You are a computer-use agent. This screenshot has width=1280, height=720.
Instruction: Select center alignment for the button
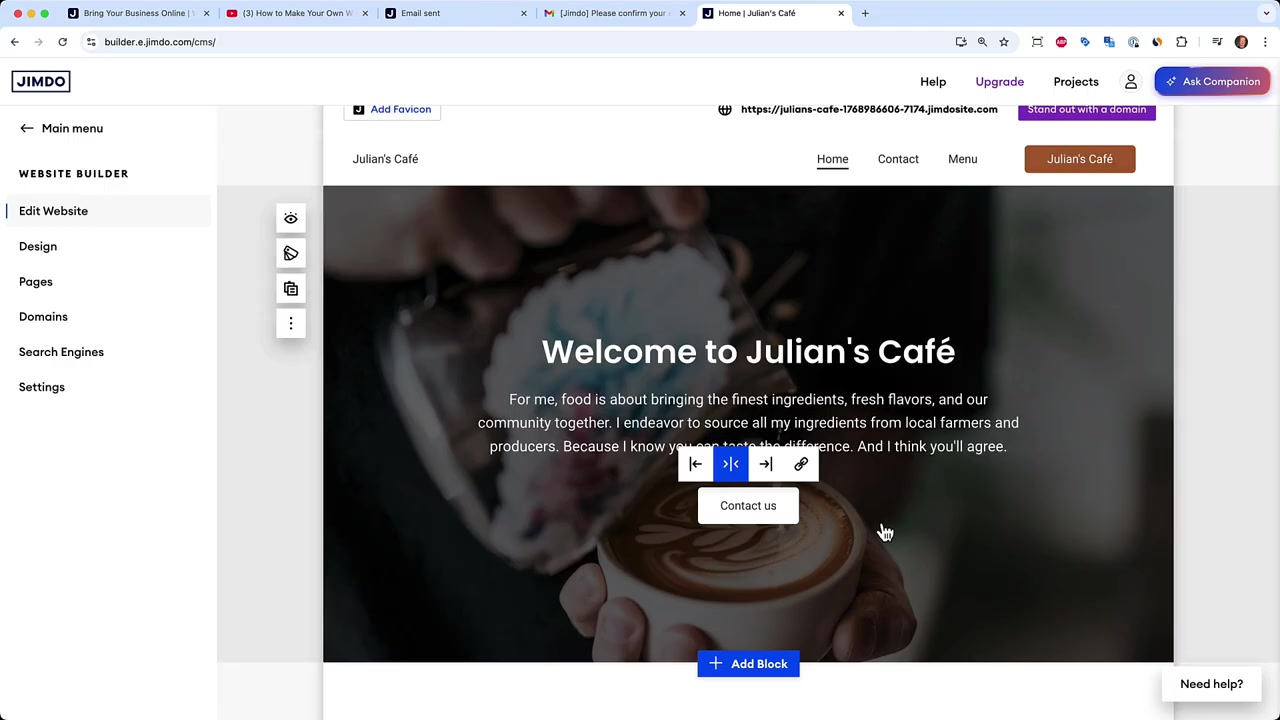[731, 464]
